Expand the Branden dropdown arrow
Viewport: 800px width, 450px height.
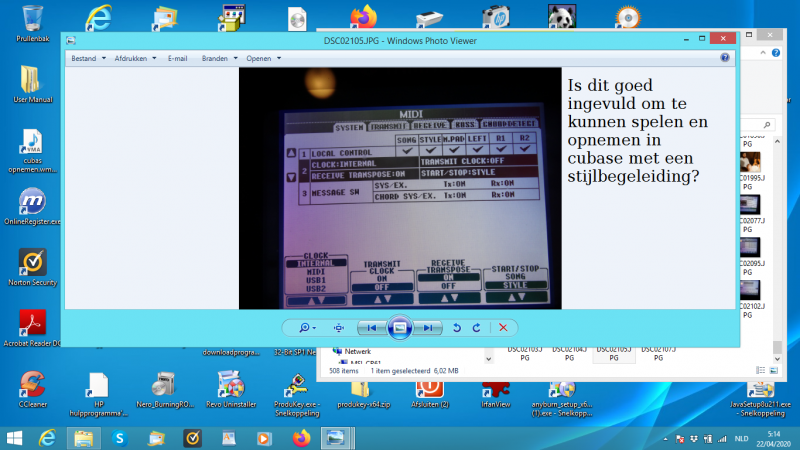tap(235, 58)
